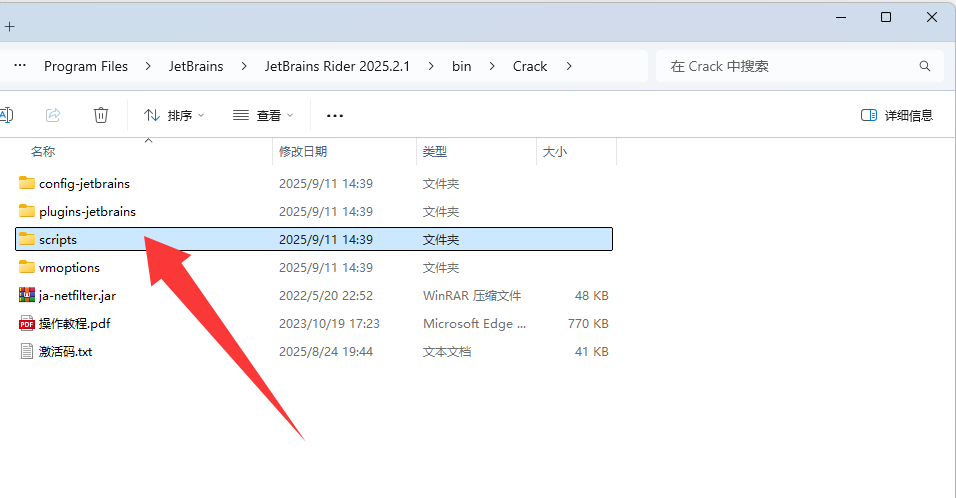The width and height of the screenshot is (956, 498).
Task: Open the Sort (排序) dropdown
Action: pyautogui.click(x=174, y=115)
